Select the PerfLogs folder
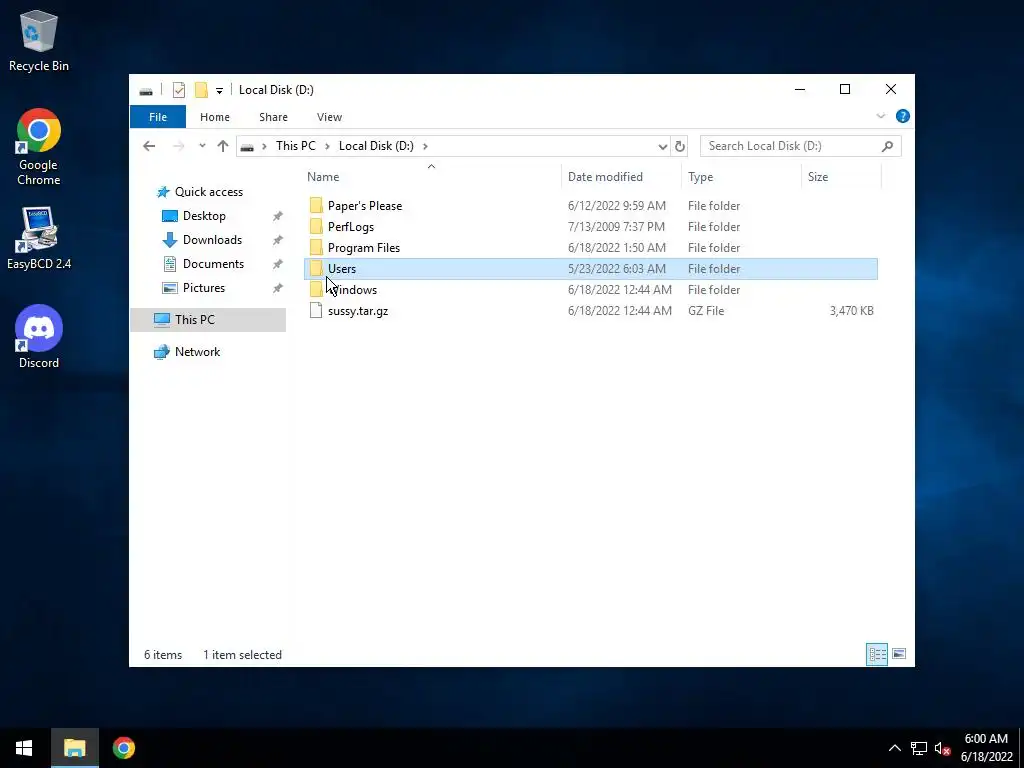 [x=591, y=227]
